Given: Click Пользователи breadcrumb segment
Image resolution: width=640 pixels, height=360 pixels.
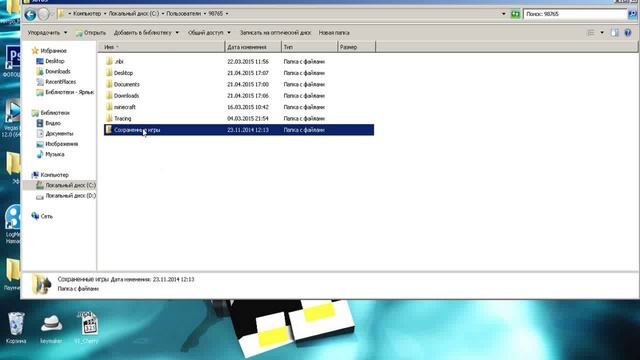Looking at the screenshot, I should (x=183, y=14).
